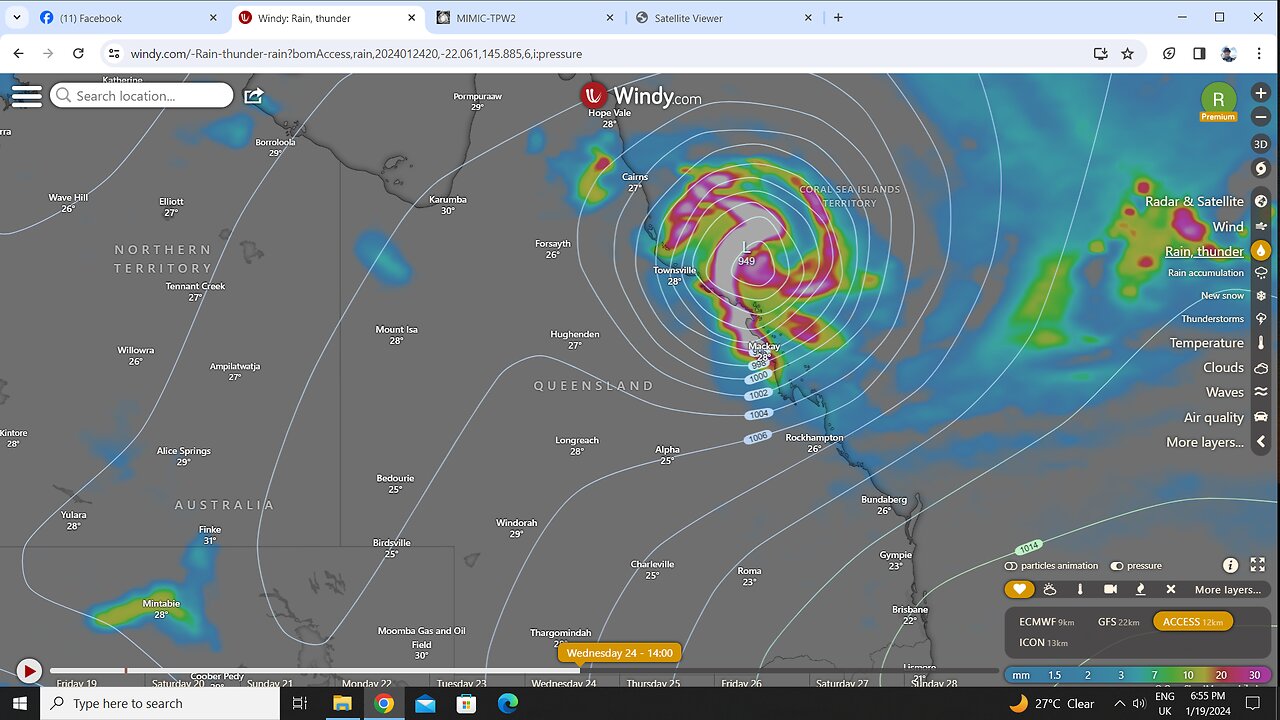Select the Thunderstorms lightning icon

[x=1261, y=319]
